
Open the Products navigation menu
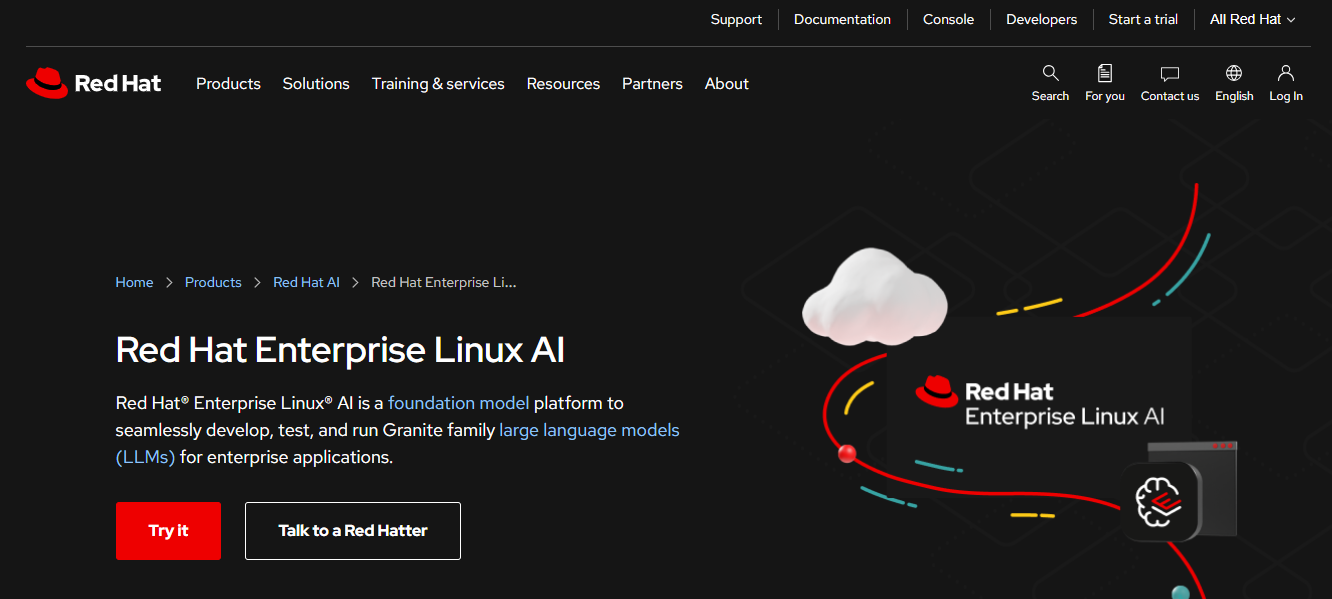(x=228, y=84)
